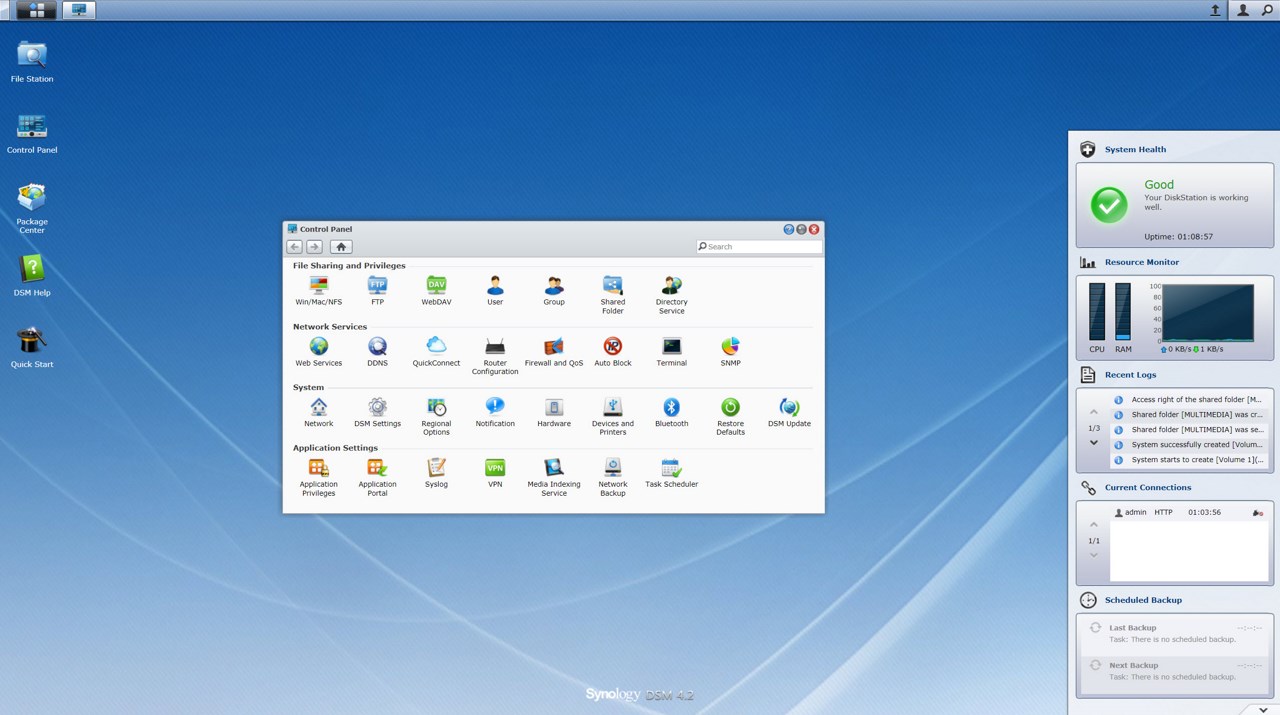Open the Resource Monitor widget title
The height and width of the screenshot is (715, 1280).
coord(1142,262)
